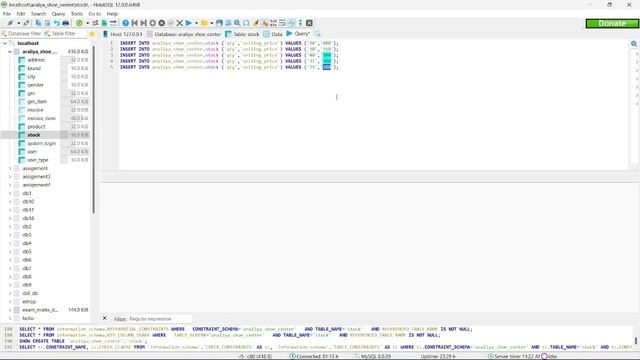Click the print icon
This screenshot has height=360, width=640.
point(65,23)
